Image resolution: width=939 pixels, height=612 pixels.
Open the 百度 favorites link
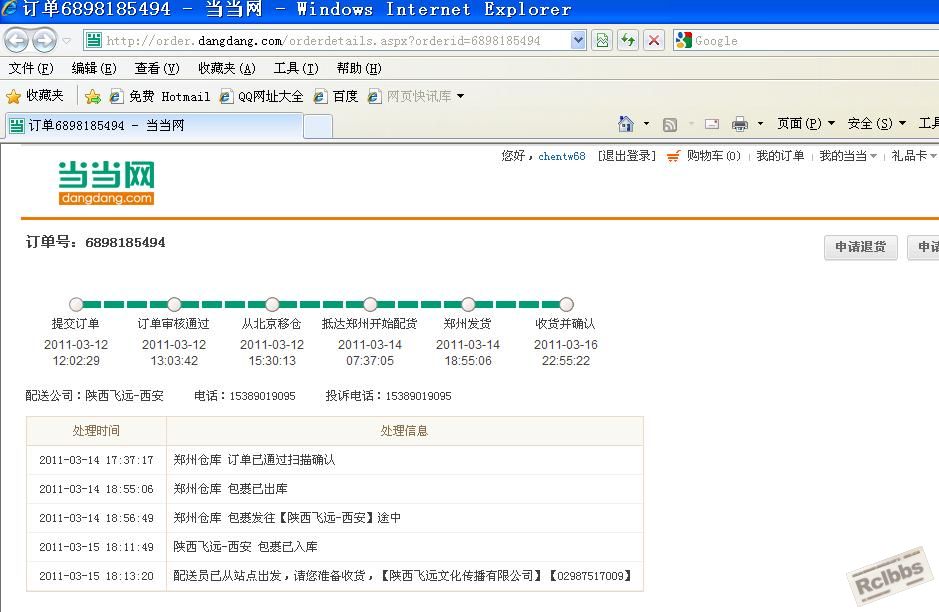point(336,96)
